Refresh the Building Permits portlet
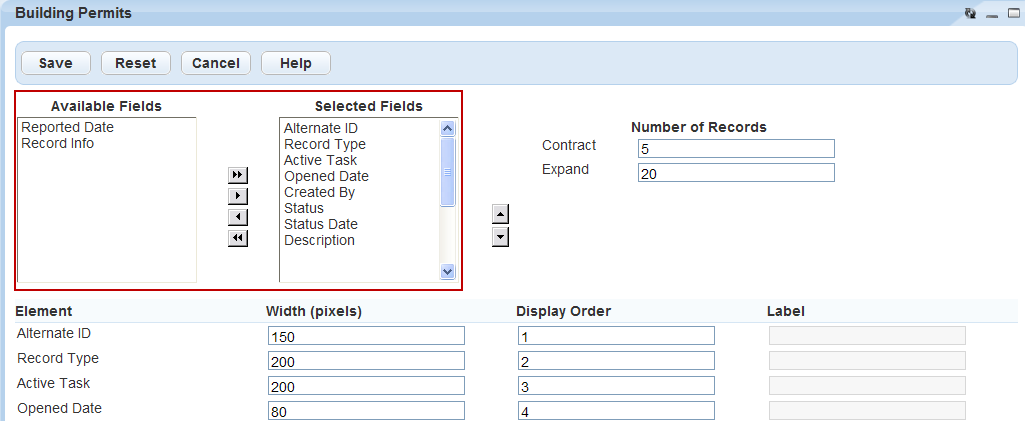 tap(970, 14)
